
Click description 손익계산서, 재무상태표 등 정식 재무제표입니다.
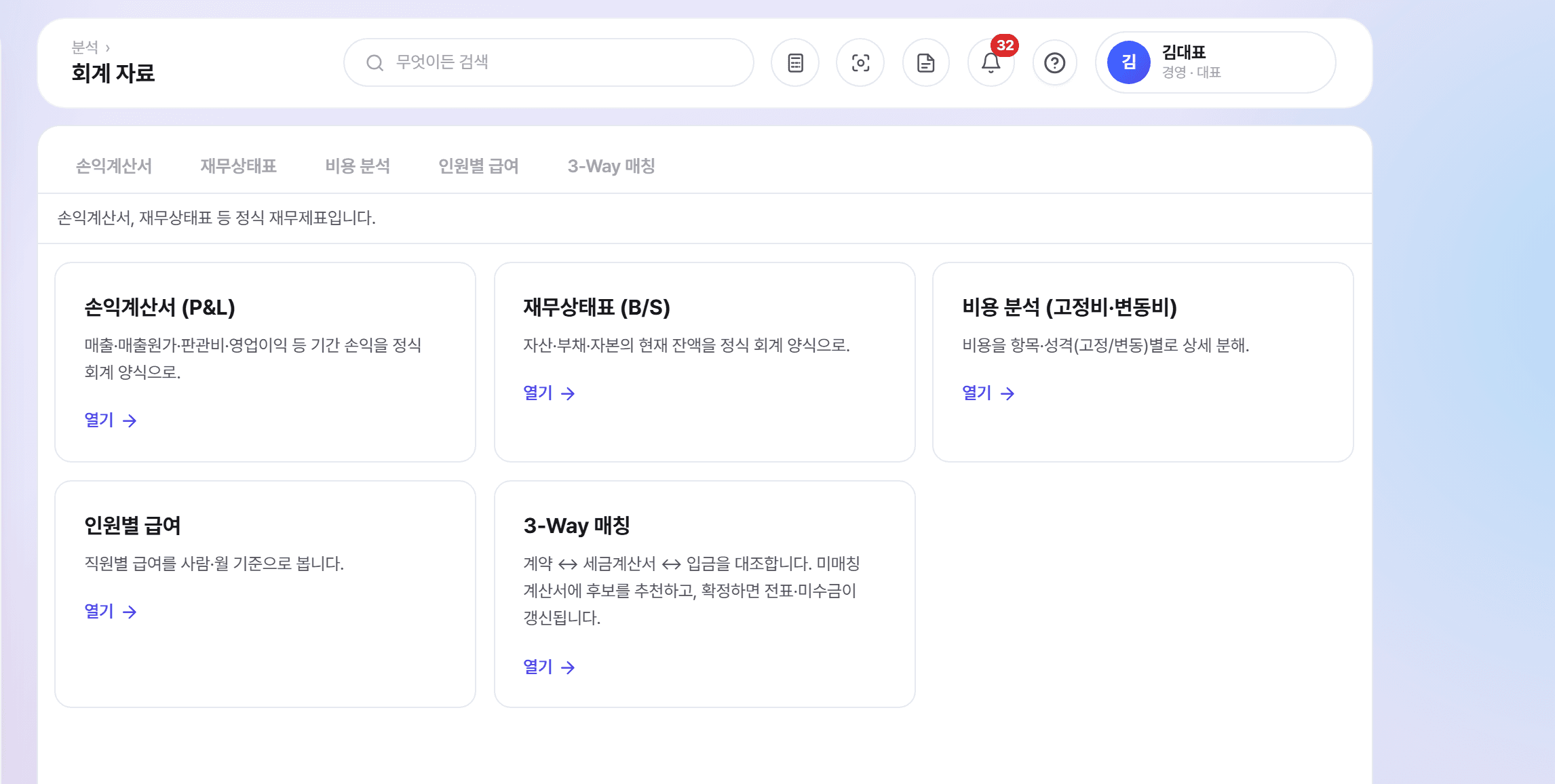216,218
